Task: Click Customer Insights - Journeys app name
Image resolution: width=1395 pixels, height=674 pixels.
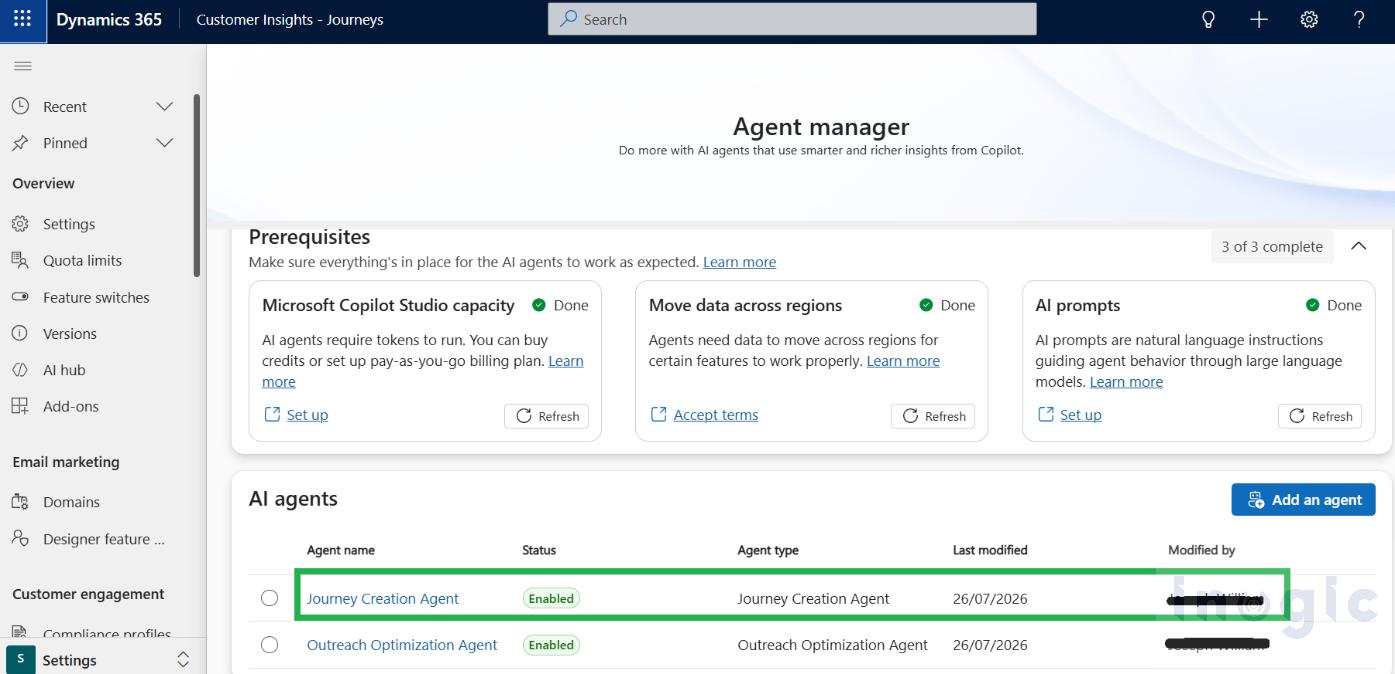Action: pos(290,19)
